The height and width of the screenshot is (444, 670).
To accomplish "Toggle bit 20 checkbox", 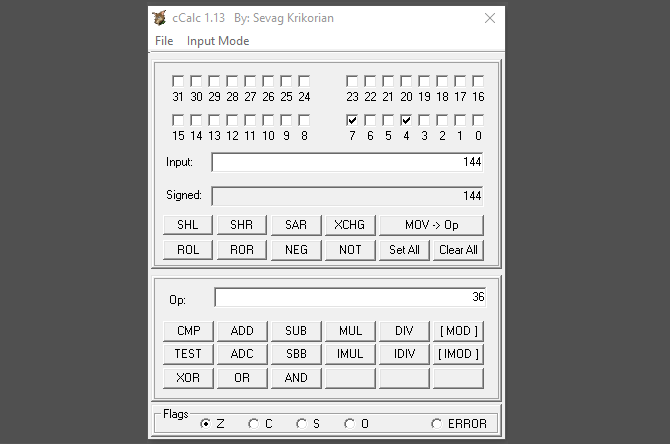I will pos(406,81).
